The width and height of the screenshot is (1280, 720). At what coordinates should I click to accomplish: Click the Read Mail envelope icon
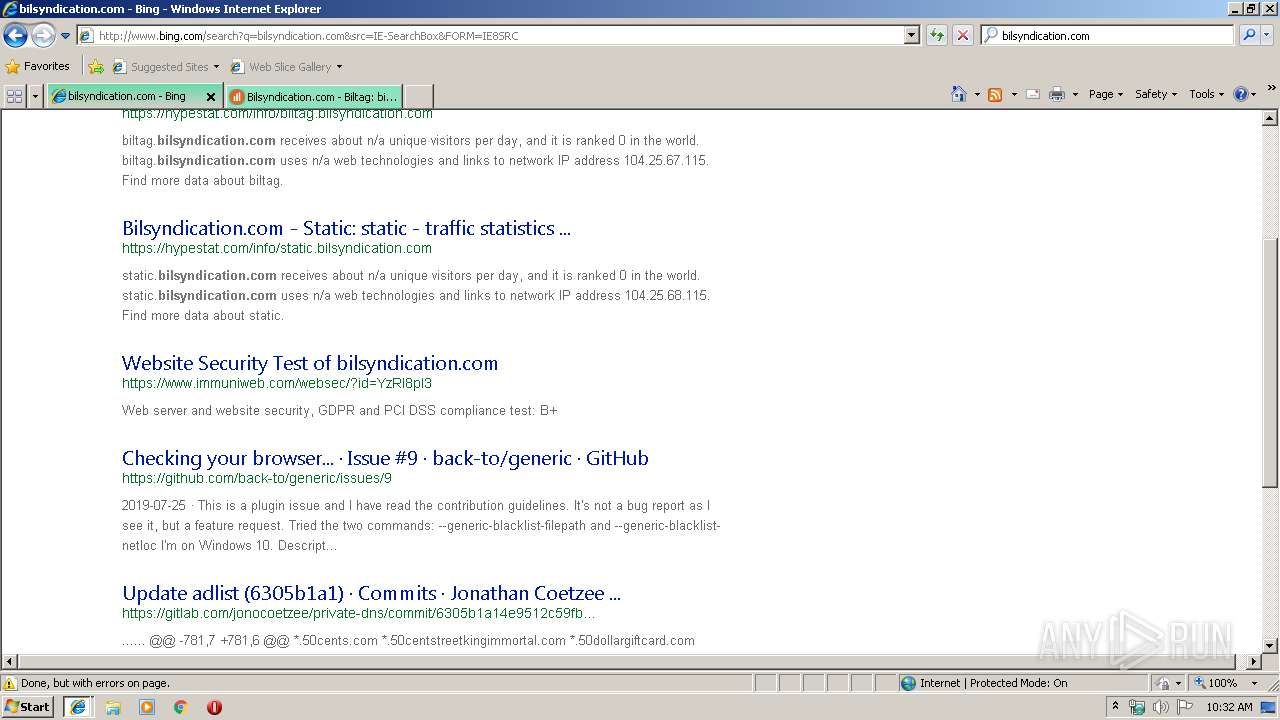click(1033, 94)
